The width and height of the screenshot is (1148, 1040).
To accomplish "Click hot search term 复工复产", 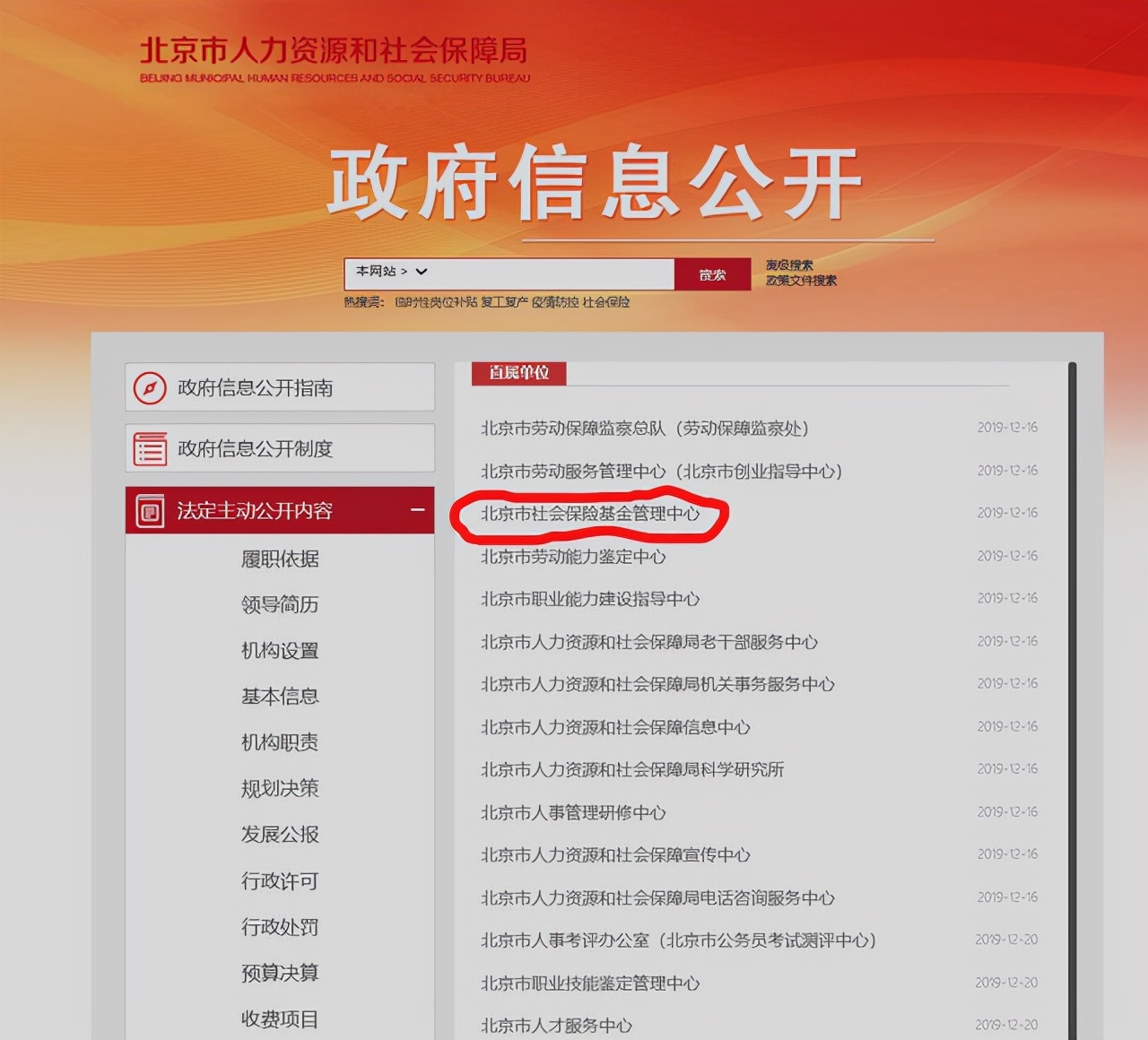I will tap(507, 303).
